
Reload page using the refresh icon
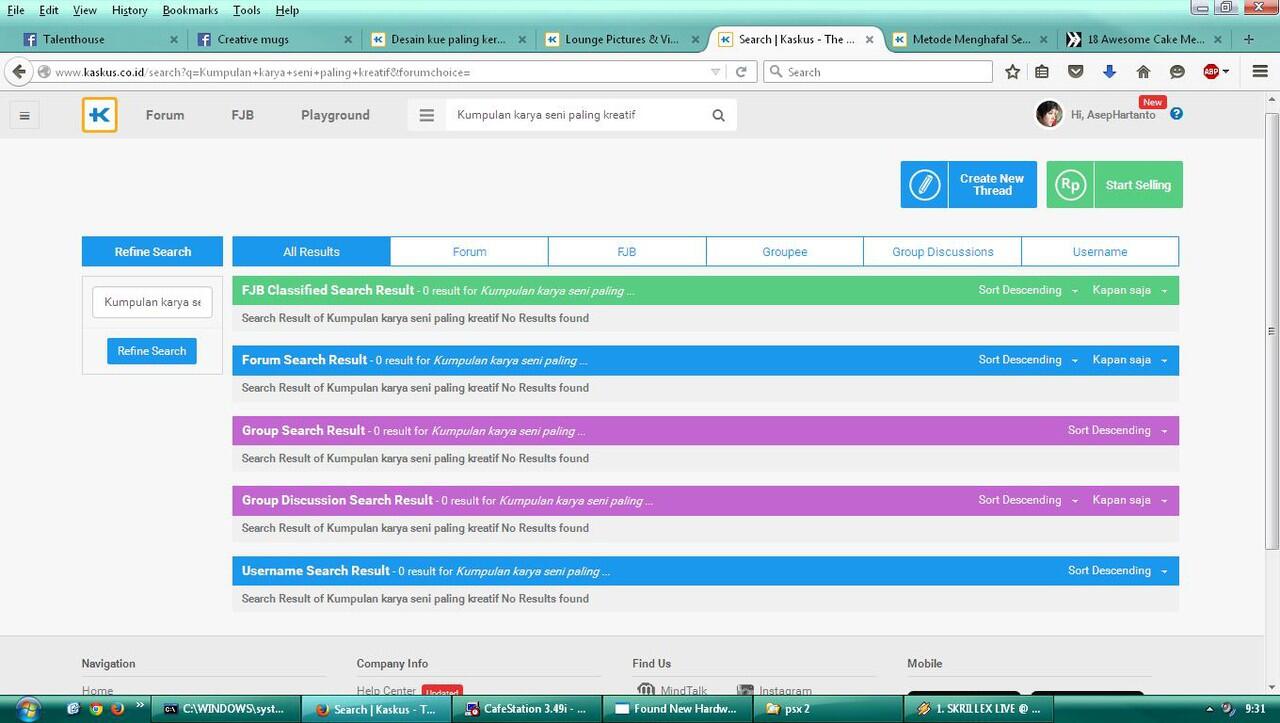(741, 72)
